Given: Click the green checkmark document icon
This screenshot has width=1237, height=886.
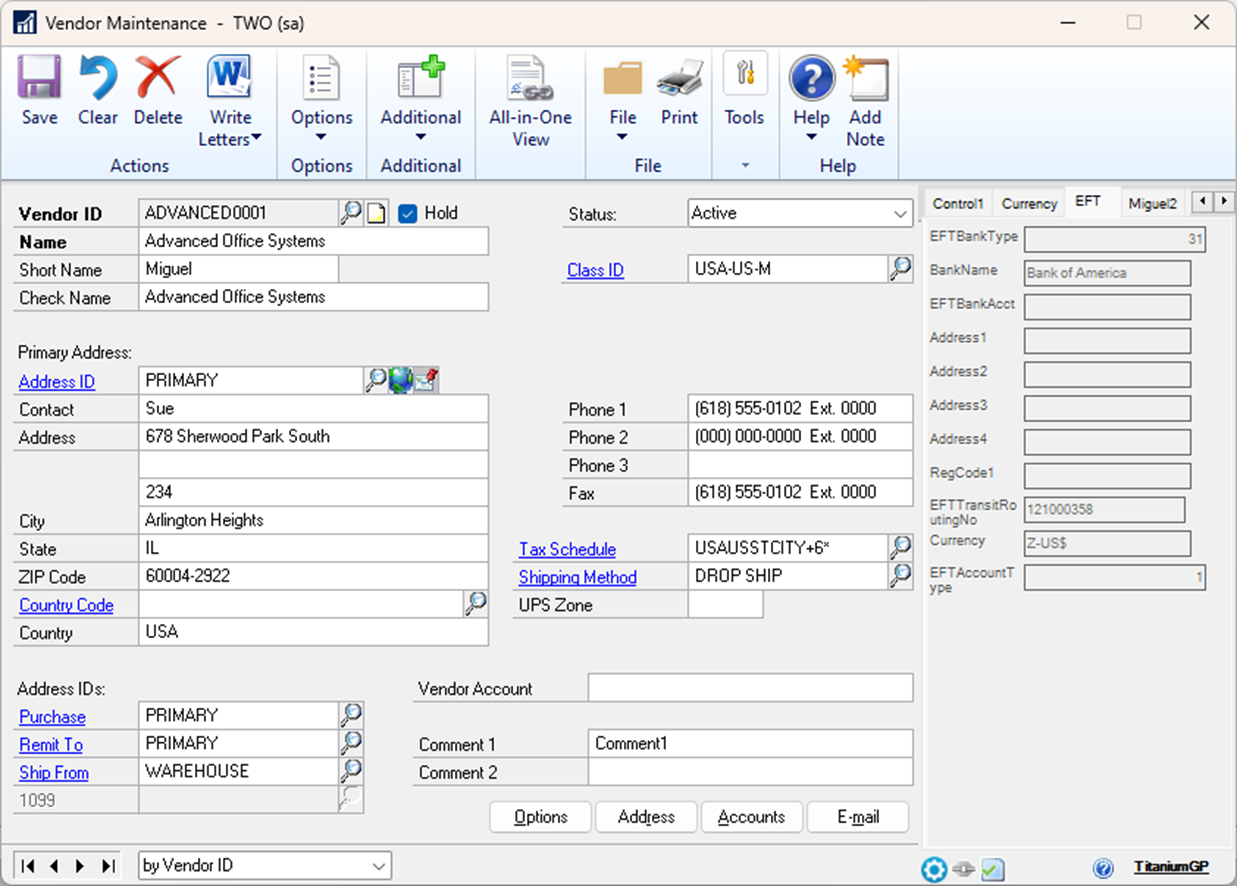Looking at the screenshot, I should [993, 868].
